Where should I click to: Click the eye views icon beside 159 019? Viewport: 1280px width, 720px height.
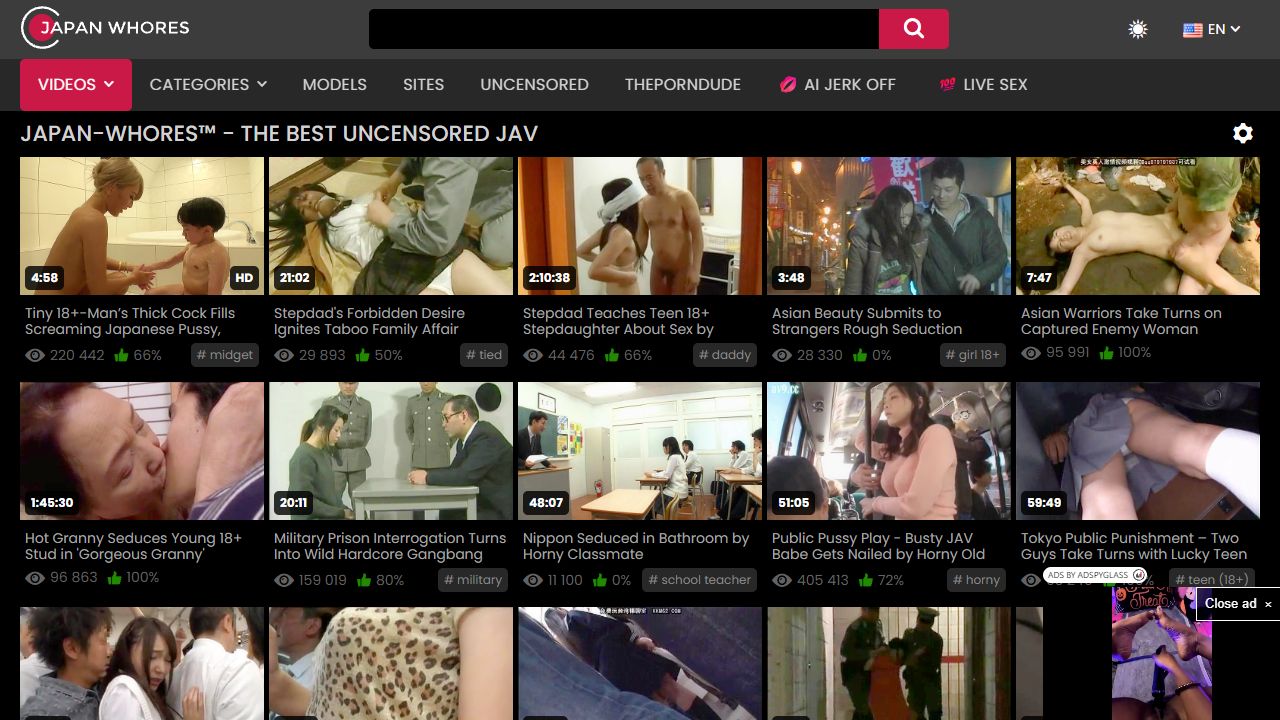click(283, 580)
